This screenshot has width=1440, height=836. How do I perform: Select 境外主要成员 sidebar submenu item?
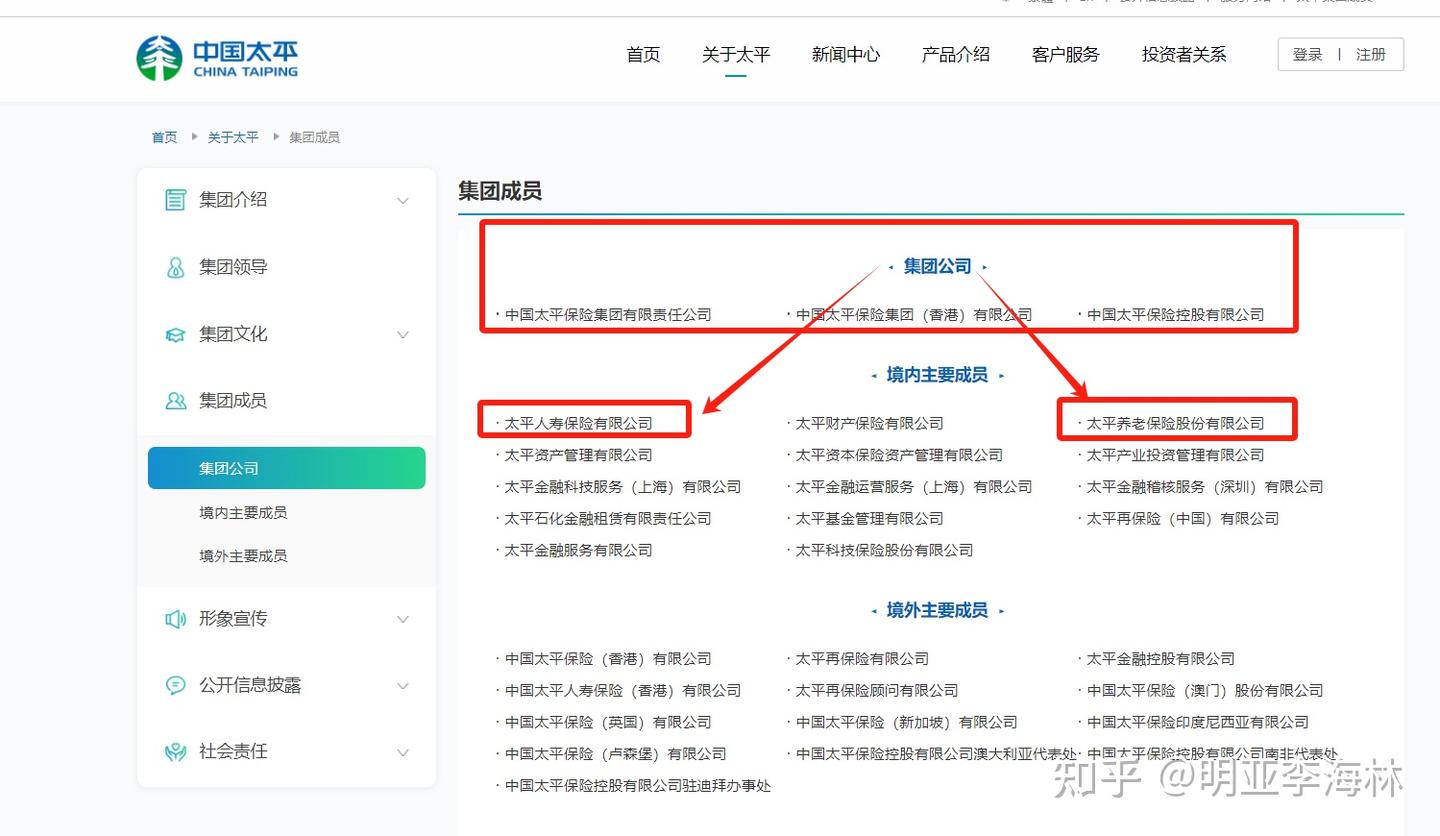[x=243, y=555]
